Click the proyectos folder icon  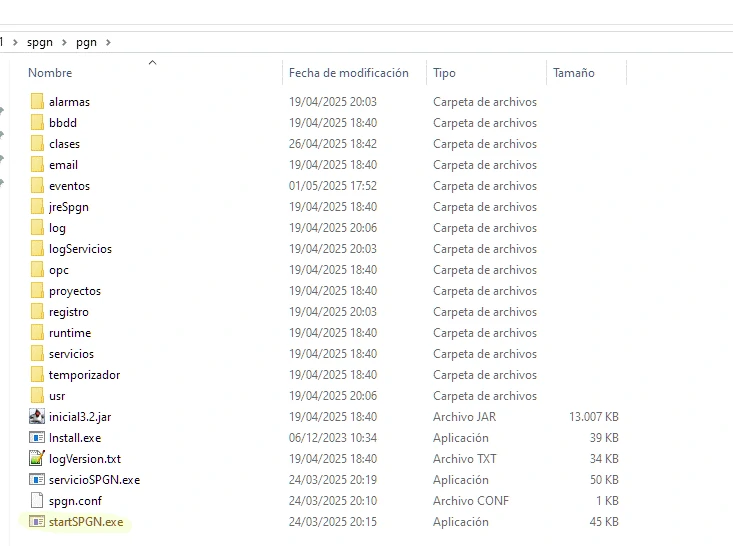[37, 291]
